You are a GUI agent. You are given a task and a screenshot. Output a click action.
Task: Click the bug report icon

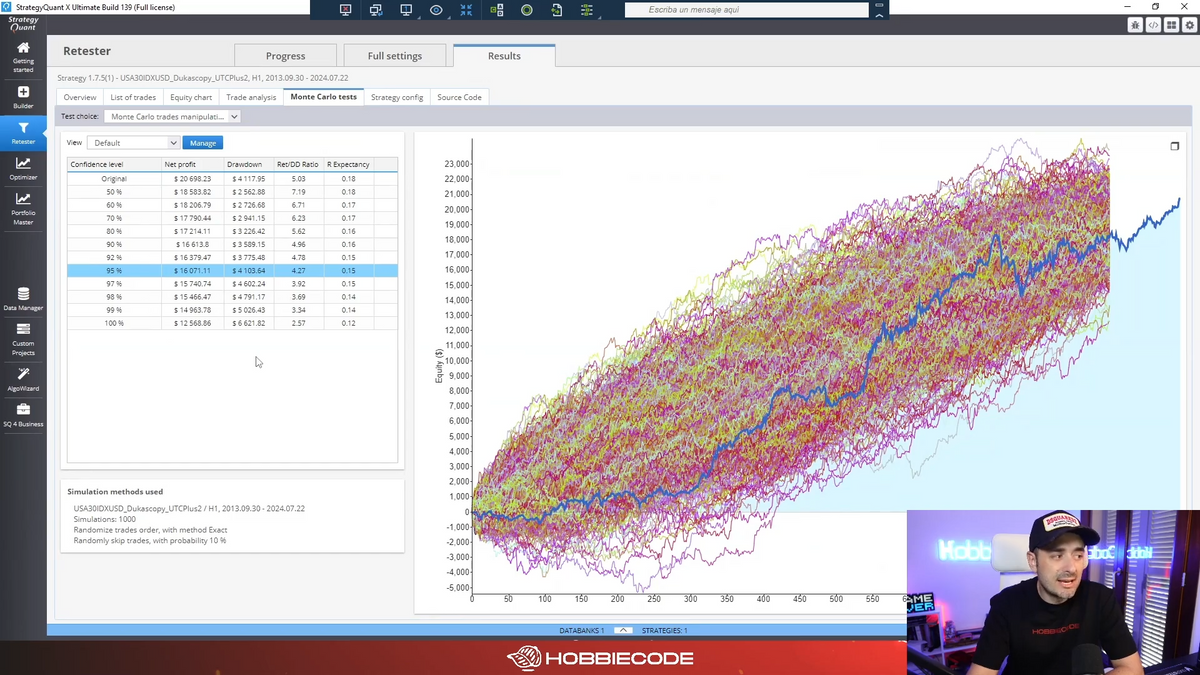pos(1135,25)
